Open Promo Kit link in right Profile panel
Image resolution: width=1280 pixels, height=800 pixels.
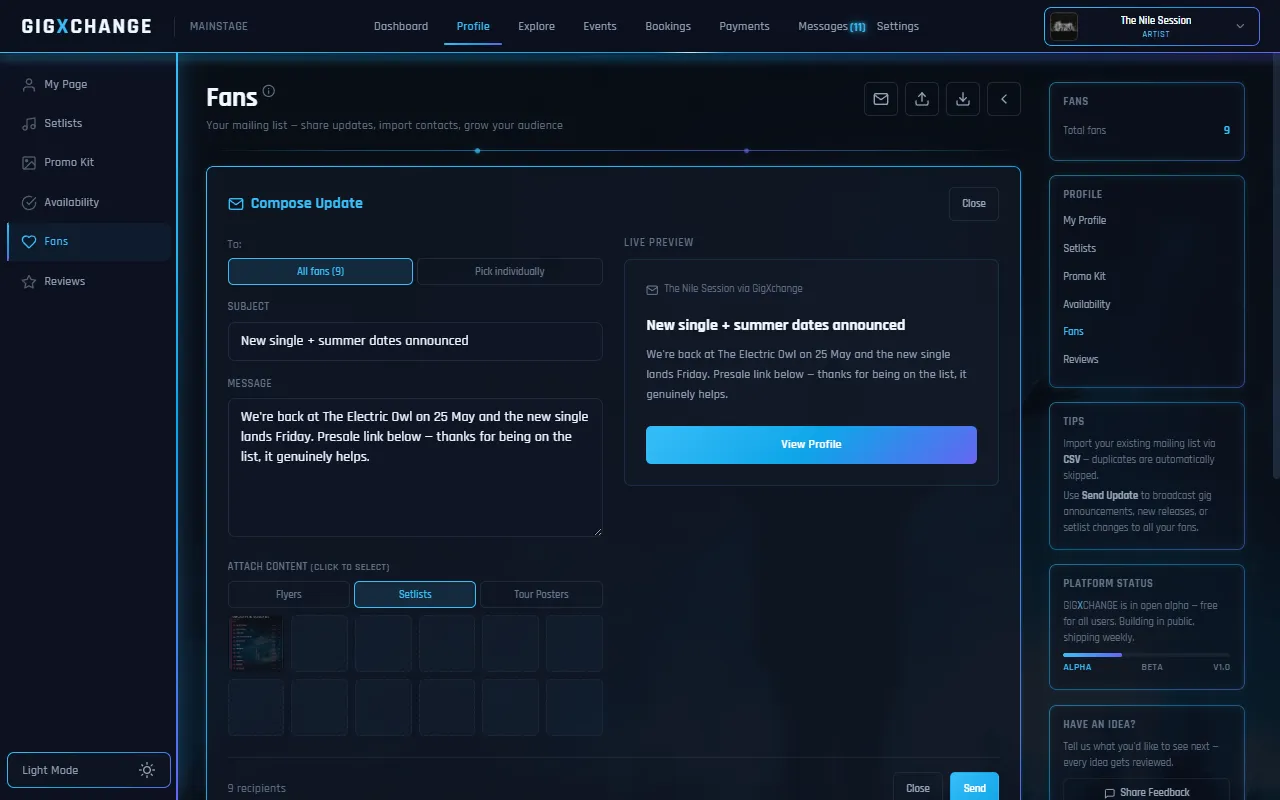(1084, 276)
